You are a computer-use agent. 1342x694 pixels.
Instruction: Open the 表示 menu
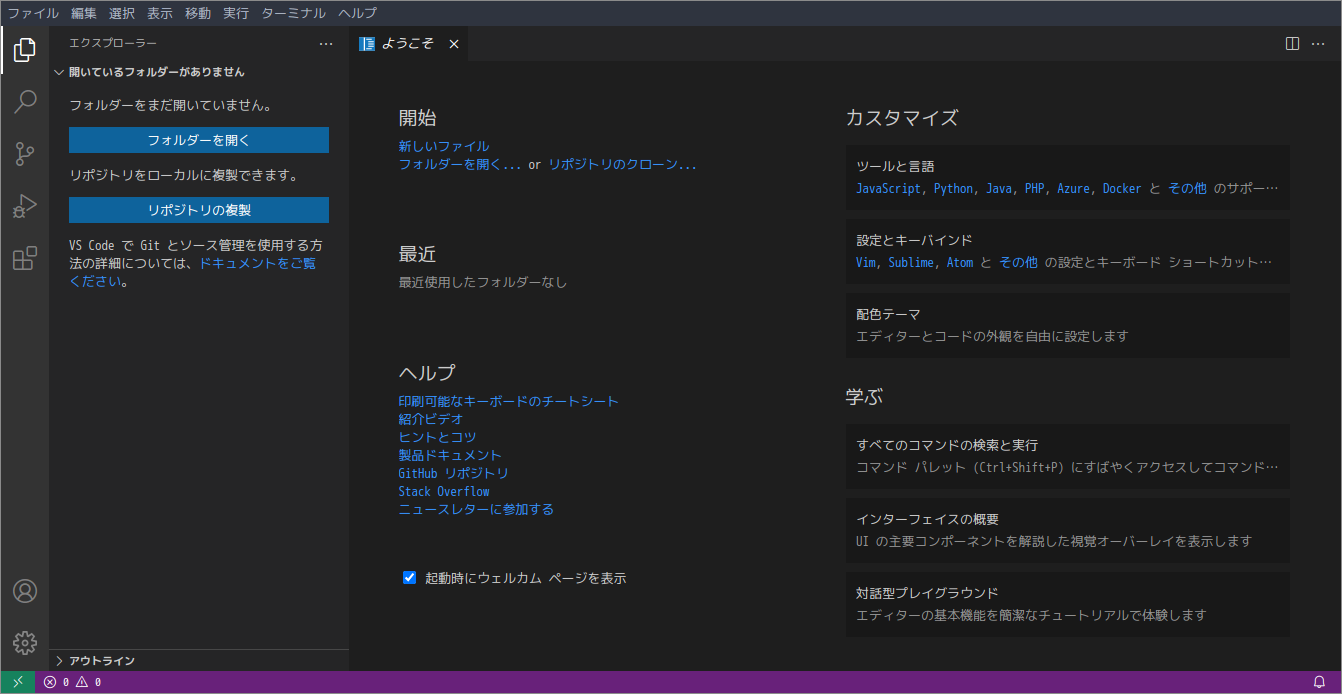click(160, 13)
